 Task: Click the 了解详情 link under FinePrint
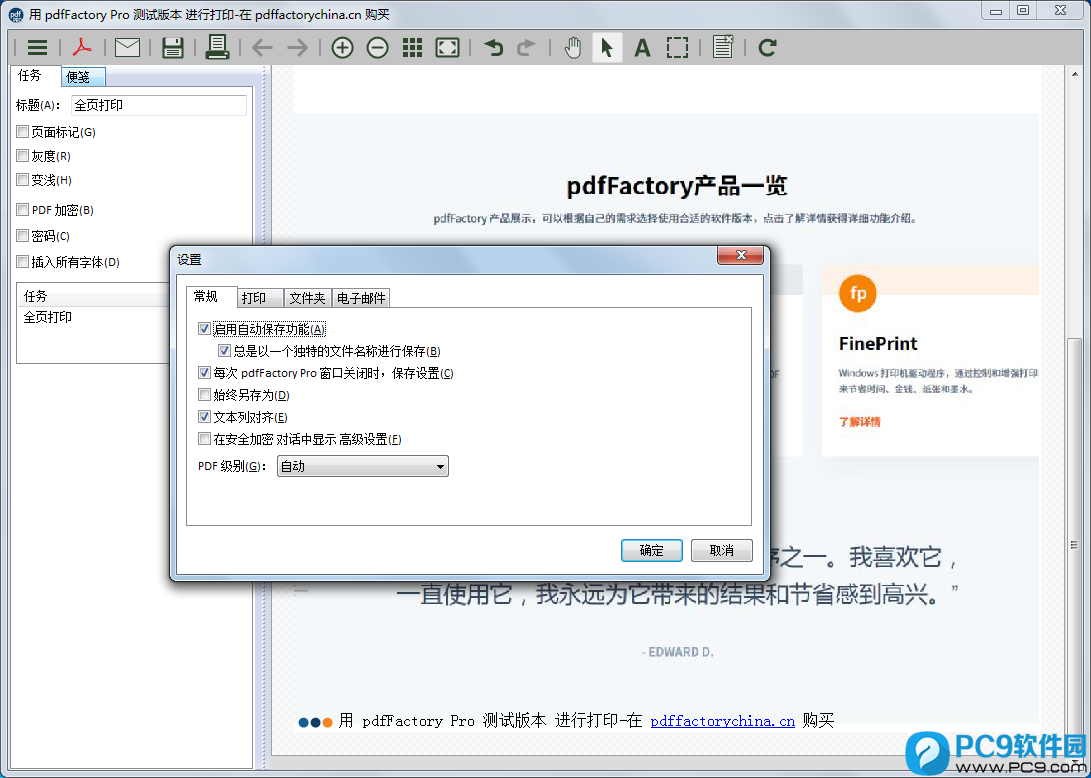click(x=859, y=422)
